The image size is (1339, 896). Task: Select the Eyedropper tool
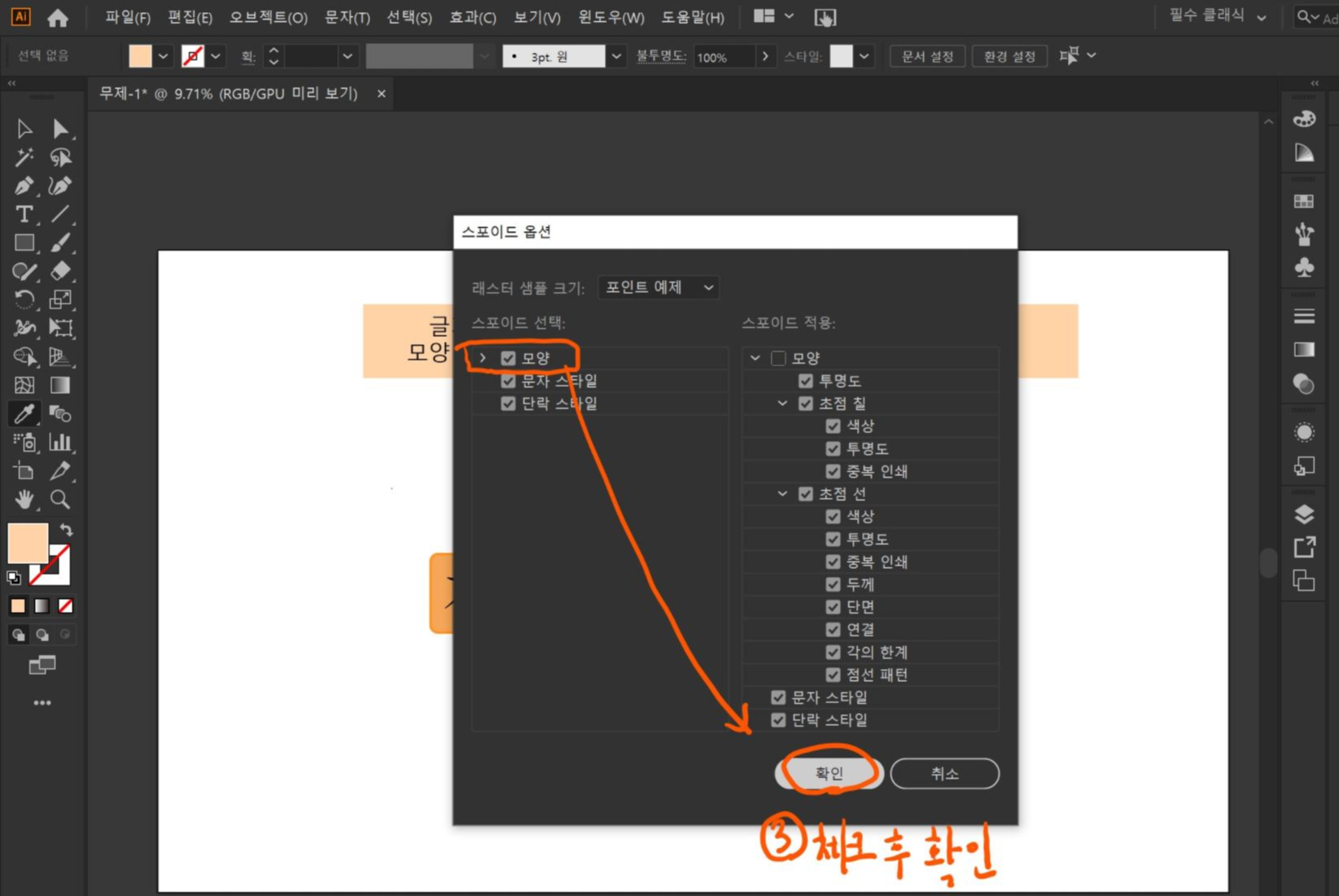(x=24, y=413)
